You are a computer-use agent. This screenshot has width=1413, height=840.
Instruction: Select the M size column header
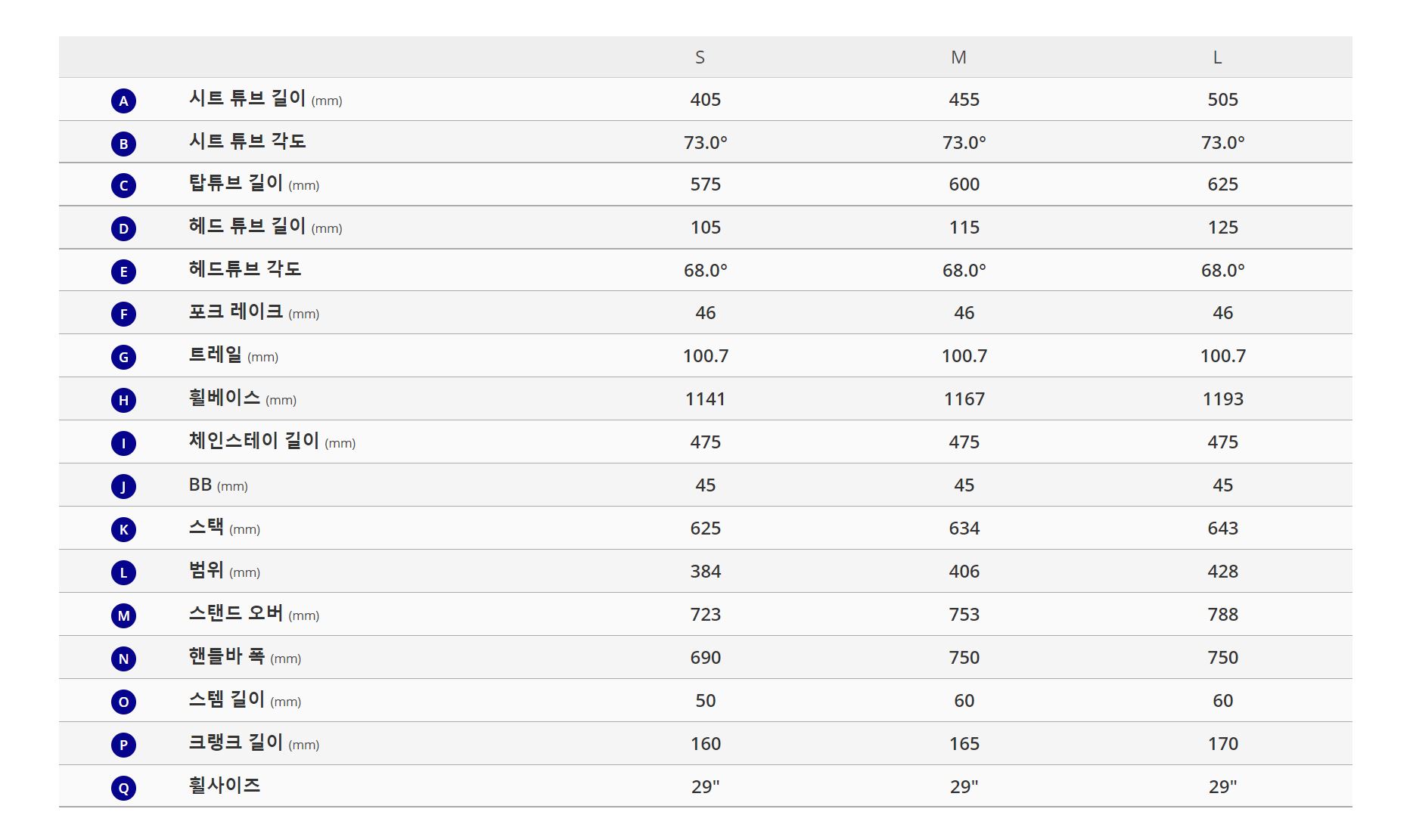(958, 57)
